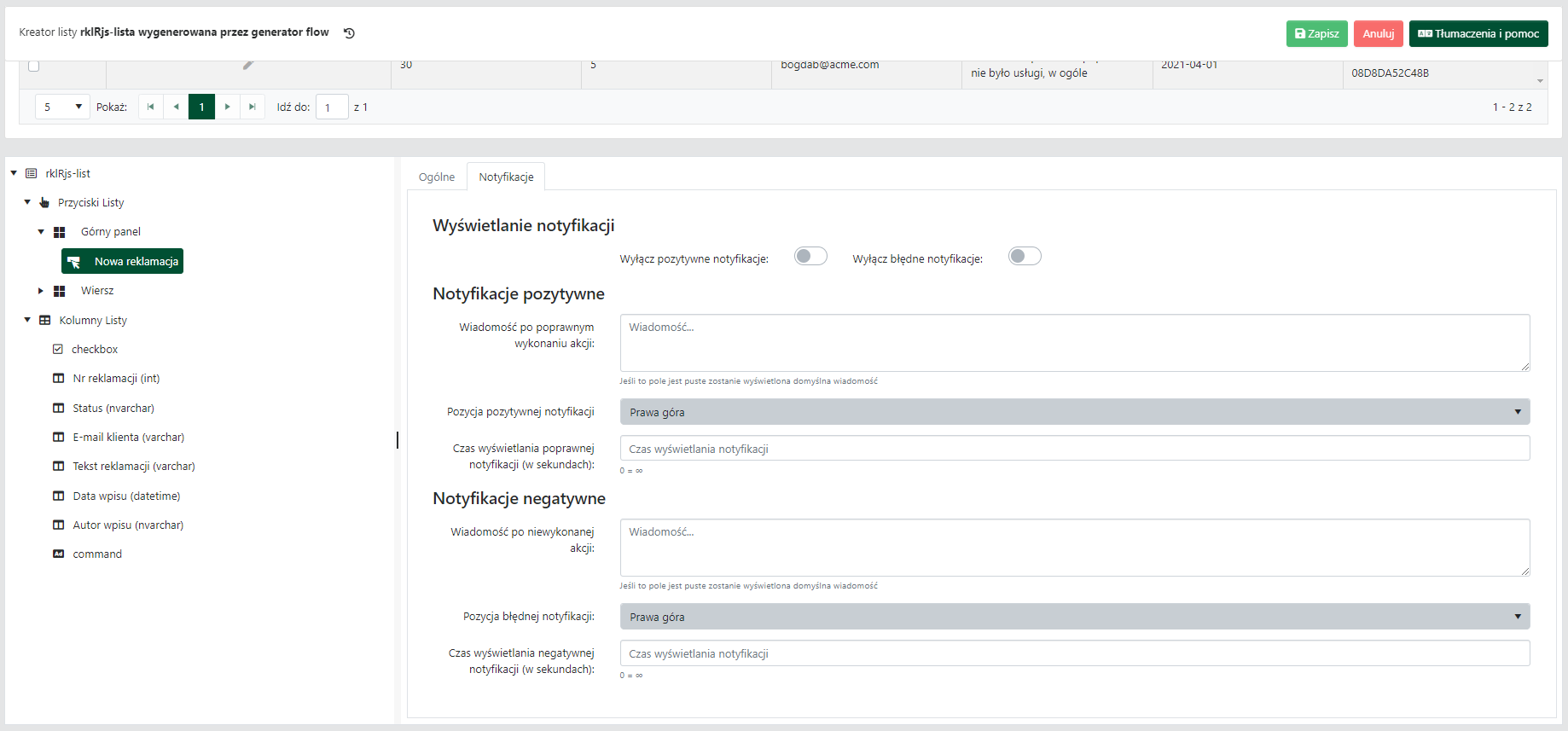Click the grid icon beside Górny panel
This screenshot has height=731, width=1568.
point(59,232)
